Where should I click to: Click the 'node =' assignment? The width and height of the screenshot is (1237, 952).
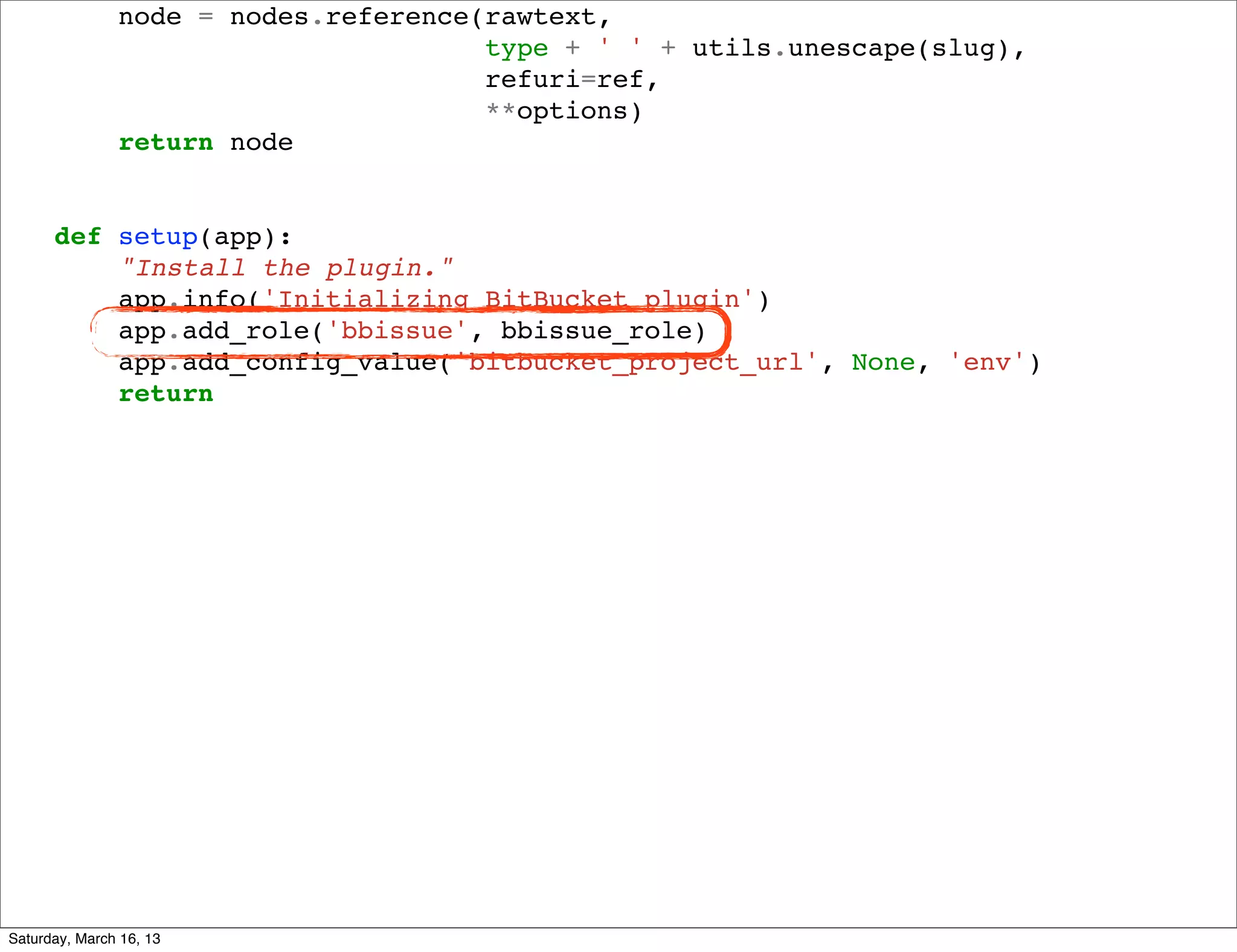(x=166, y=17)
